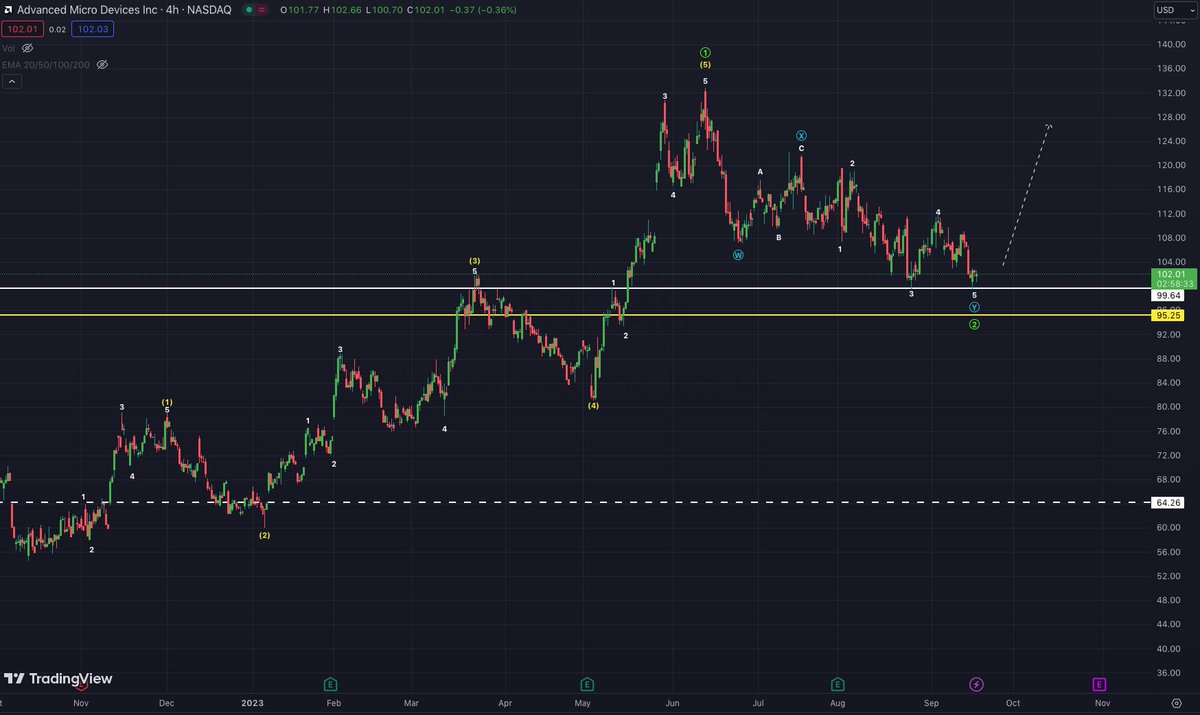This screenshot has width=1200, height=715.
Task: Click the Oct label on the time axis
Action: 1012,704
